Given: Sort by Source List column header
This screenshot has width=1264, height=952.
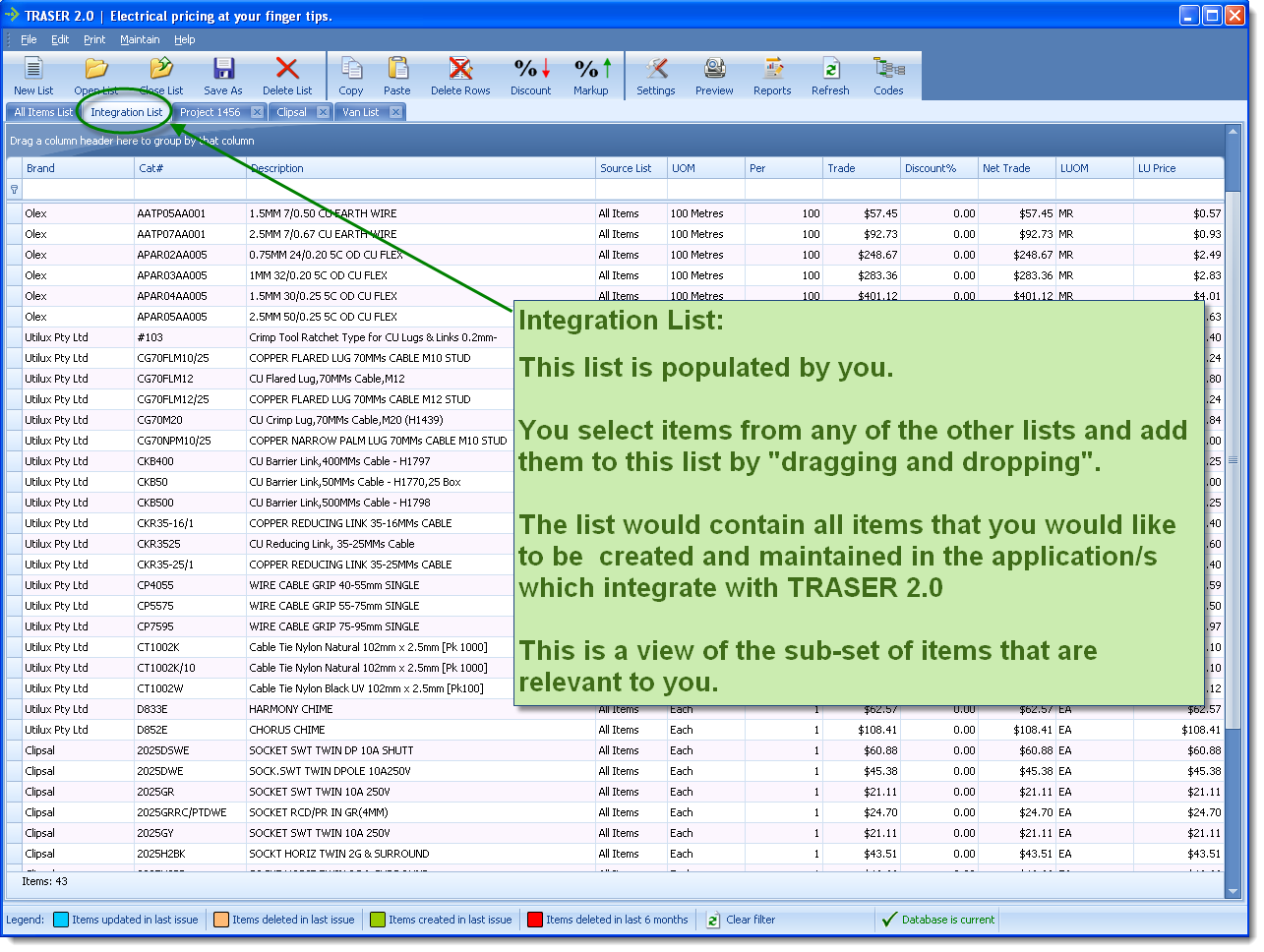Looking at the screenshot, I should point(631,168).
